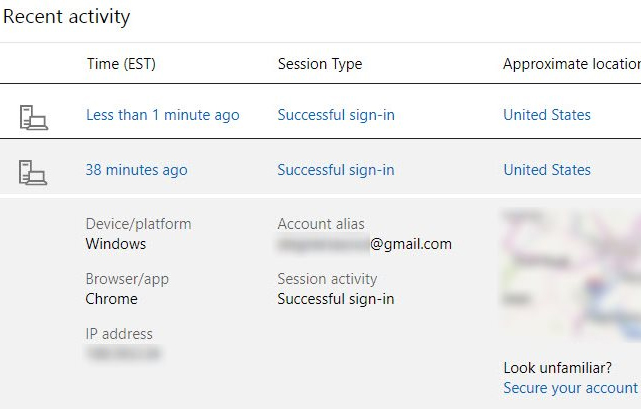Click the 'Approximate location' column header

570,64
